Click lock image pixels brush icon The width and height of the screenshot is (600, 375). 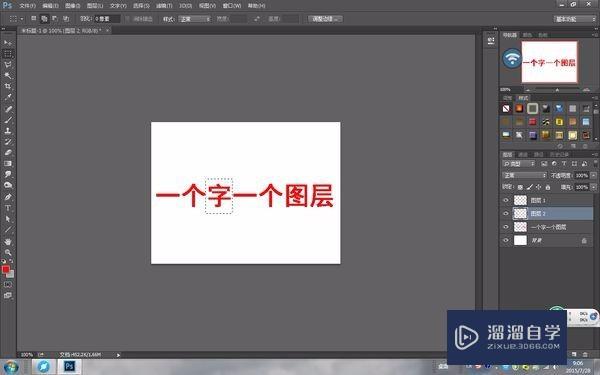point(530,187)
